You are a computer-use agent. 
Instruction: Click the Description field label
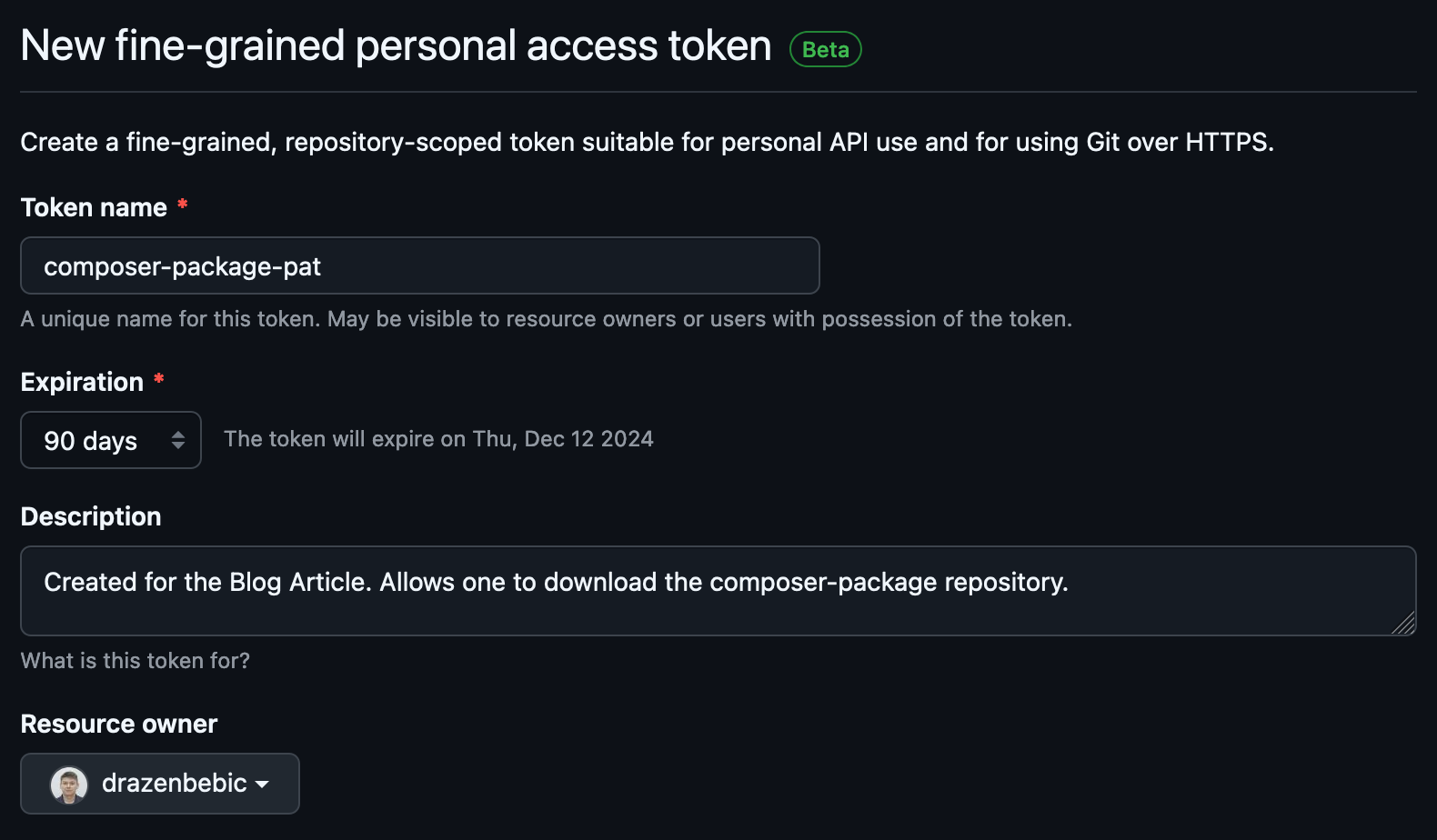click(91, 516)
